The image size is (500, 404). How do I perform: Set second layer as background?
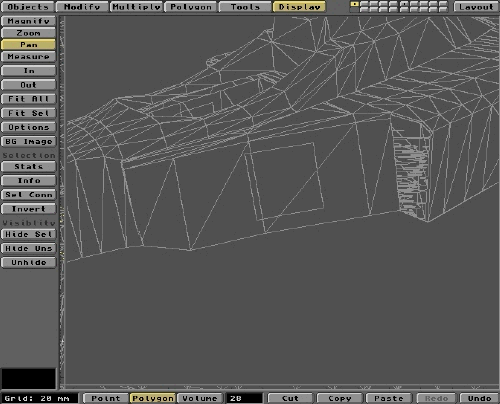pyautogui.click(x=364, y=10)
